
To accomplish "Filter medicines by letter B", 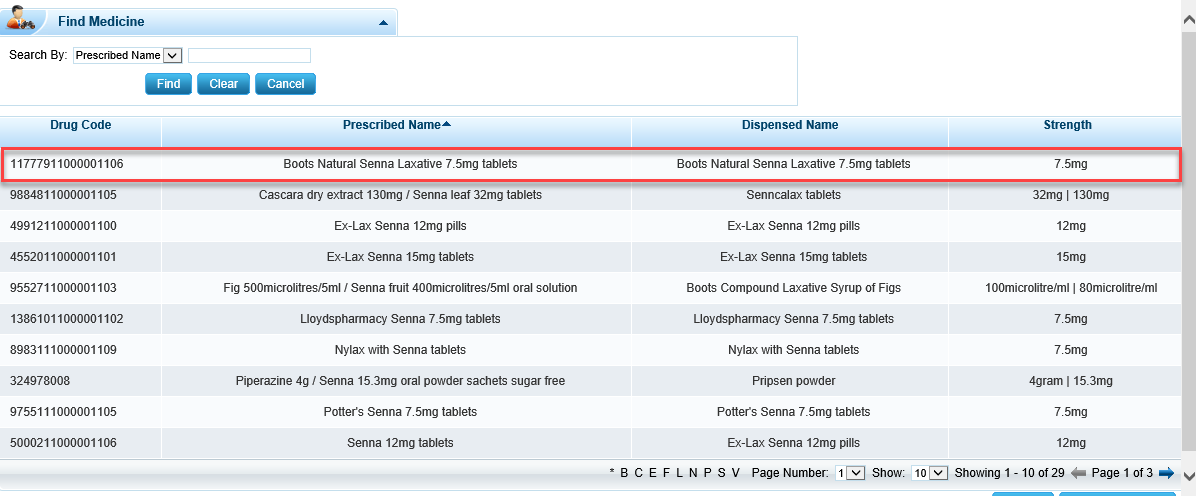I will click(x=624, y=473).
